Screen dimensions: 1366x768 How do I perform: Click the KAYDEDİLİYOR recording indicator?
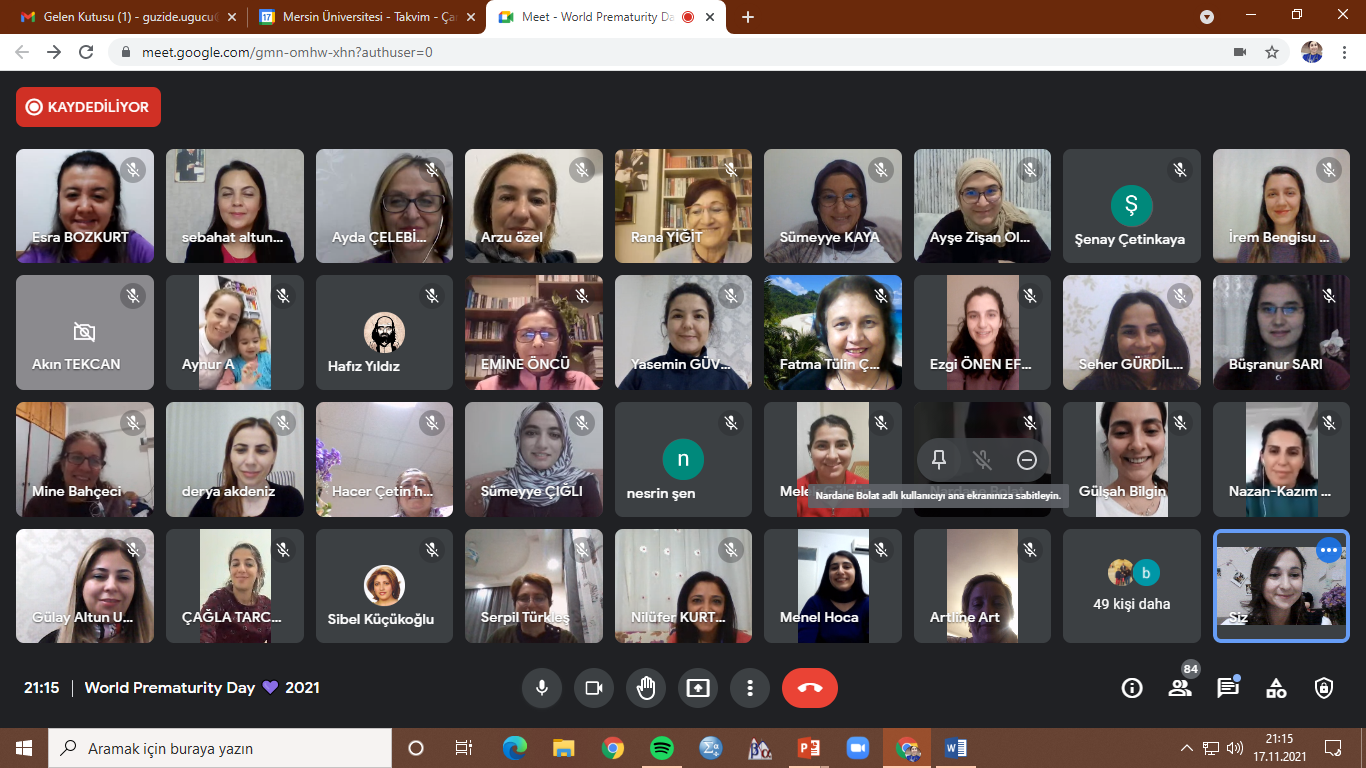click(x=88, y=107)
